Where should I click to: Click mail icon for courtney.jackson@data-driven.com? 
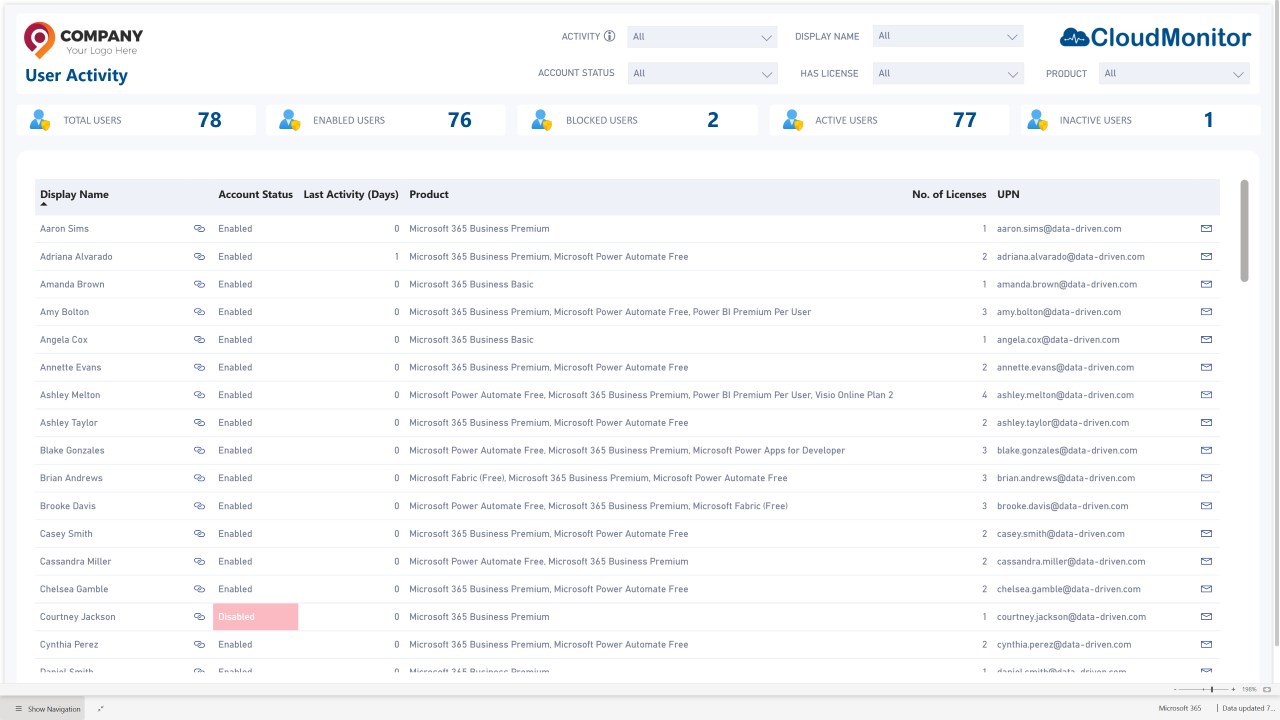(1206, 617)
